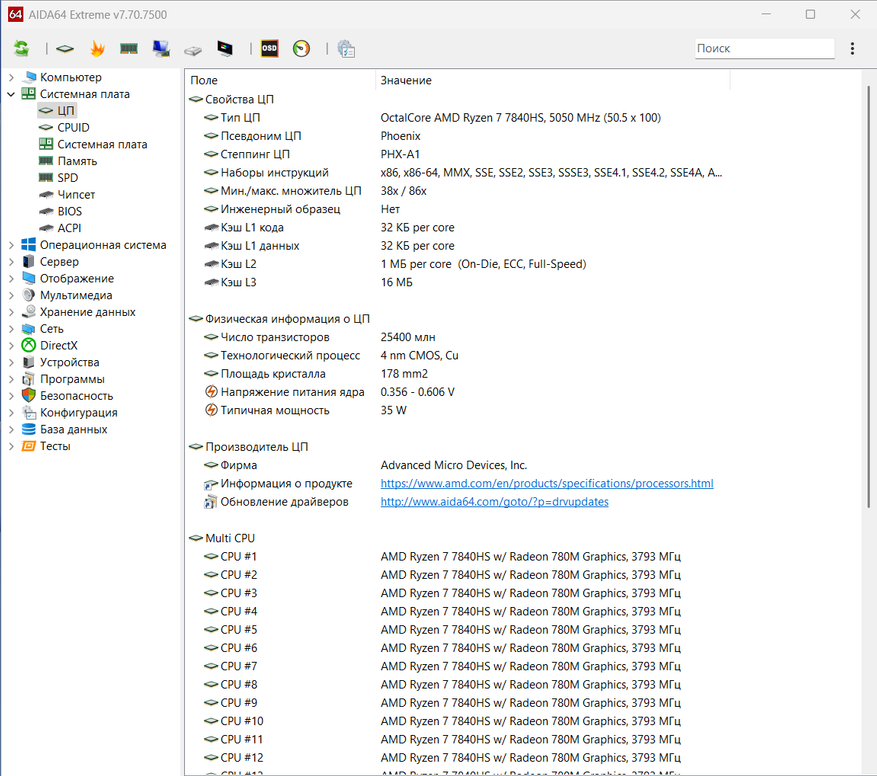Collapse the Системная плата tree node
Viewport: 877px width, 776px height.
coord(11,94)
